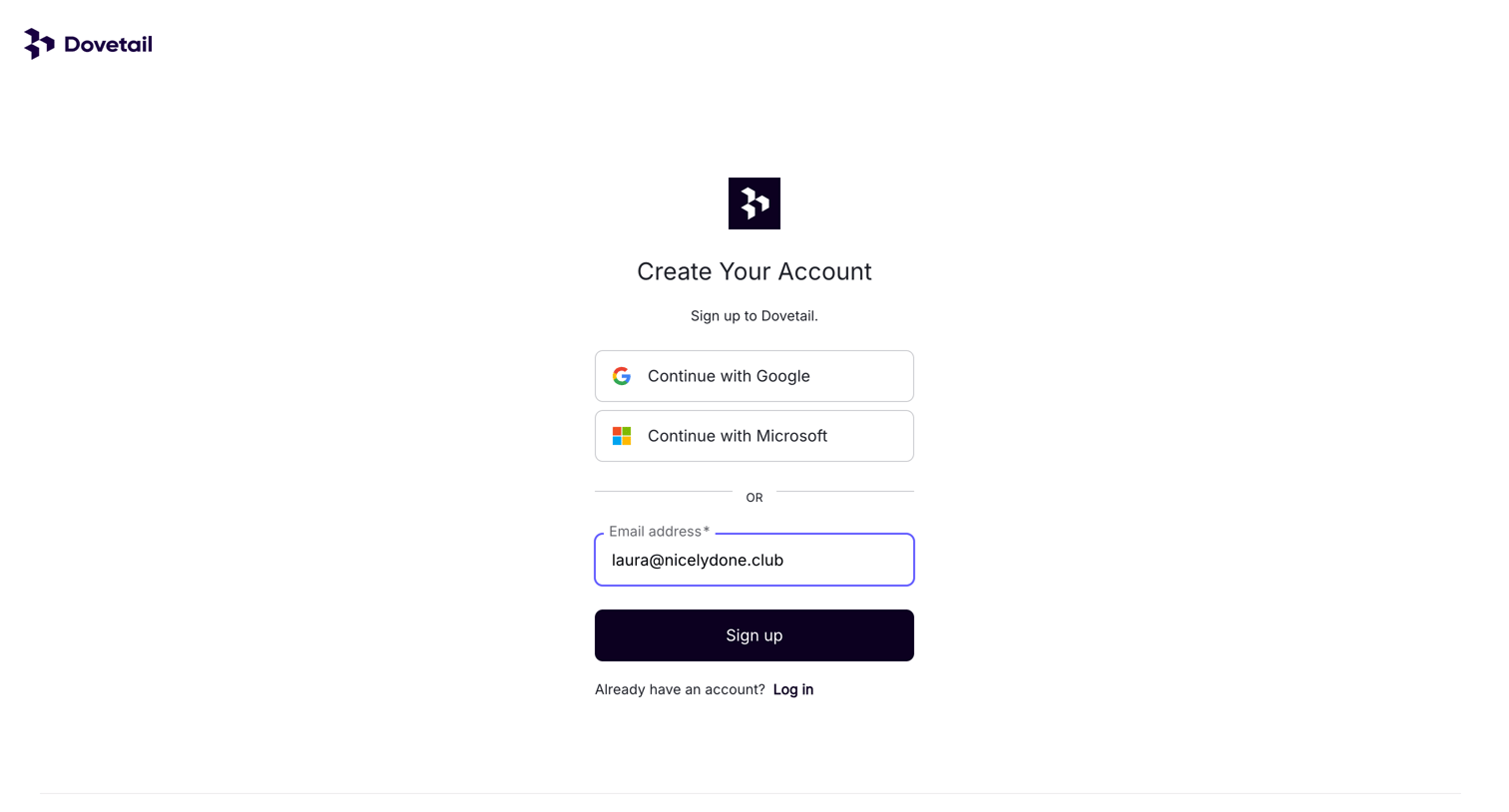
Task: Click the divider line right of OR
Action: click(845, 491)
